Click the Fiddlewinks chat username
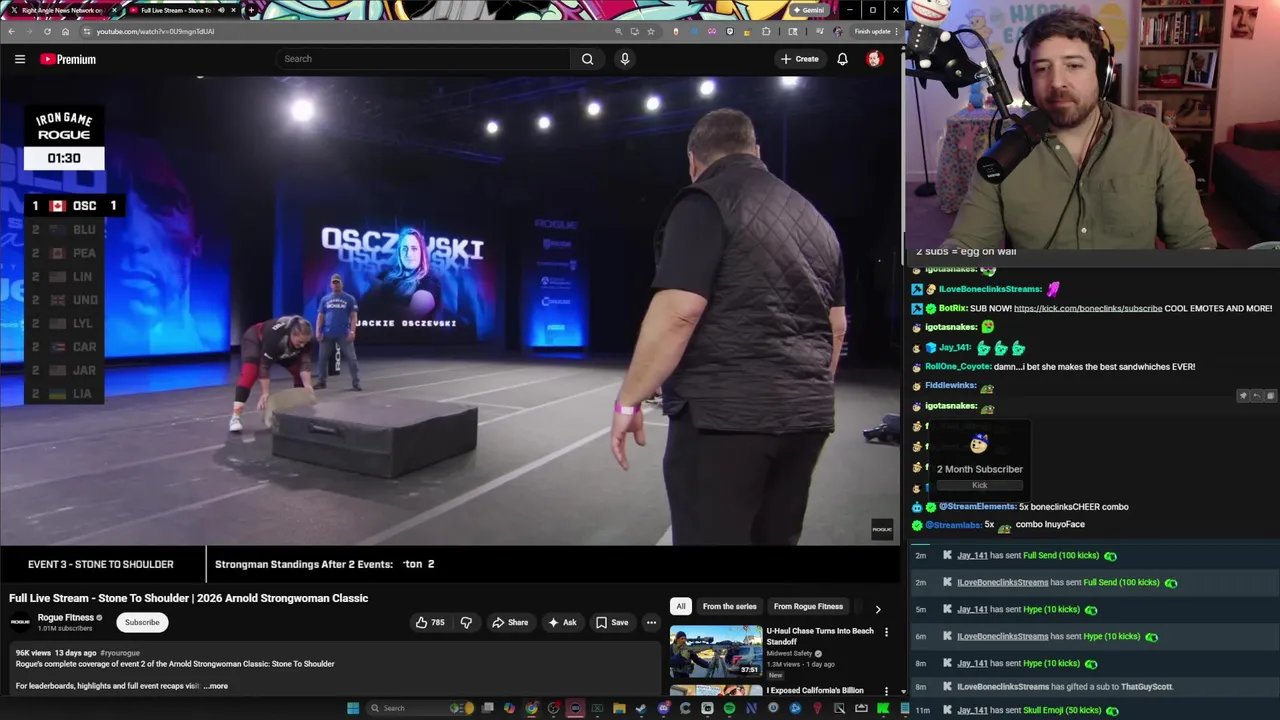This screenshot has height=720, width=1280. [950, 386]
